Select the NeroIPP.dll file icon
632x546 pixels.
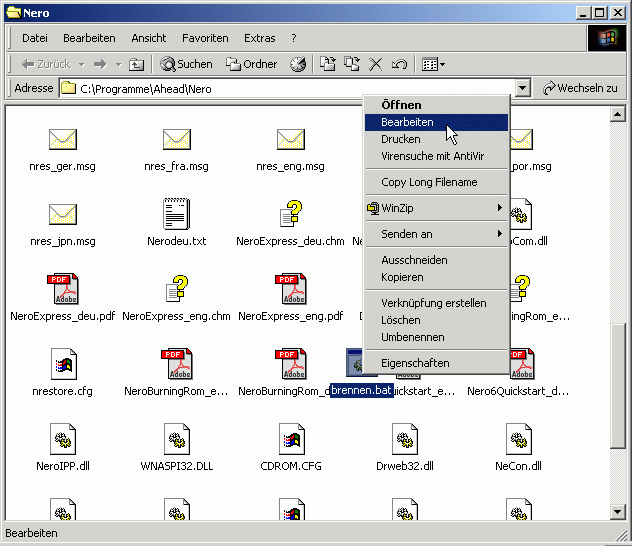tap(62, 439)
